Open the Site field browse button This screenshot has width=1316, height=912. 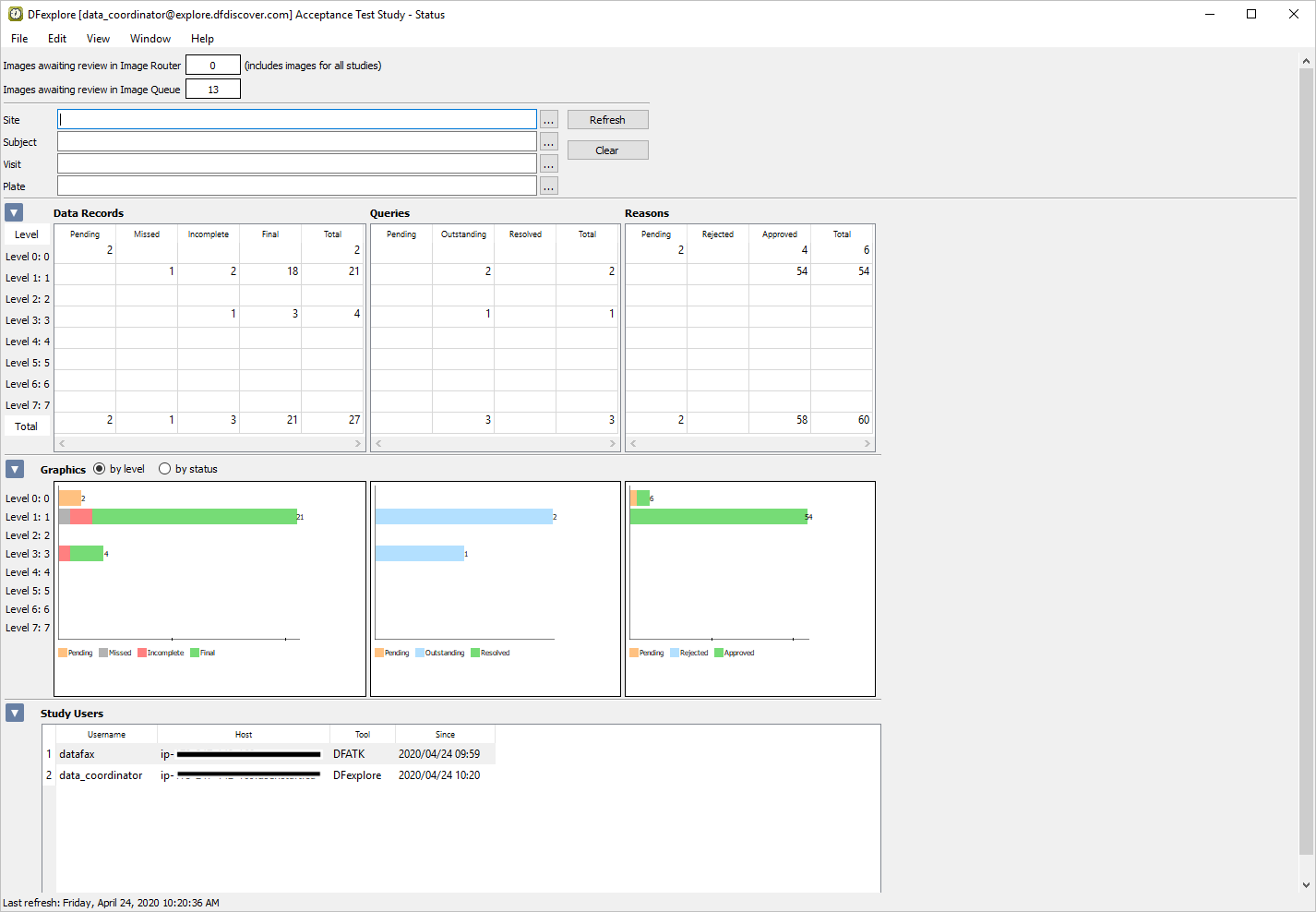tap(549, 120)
